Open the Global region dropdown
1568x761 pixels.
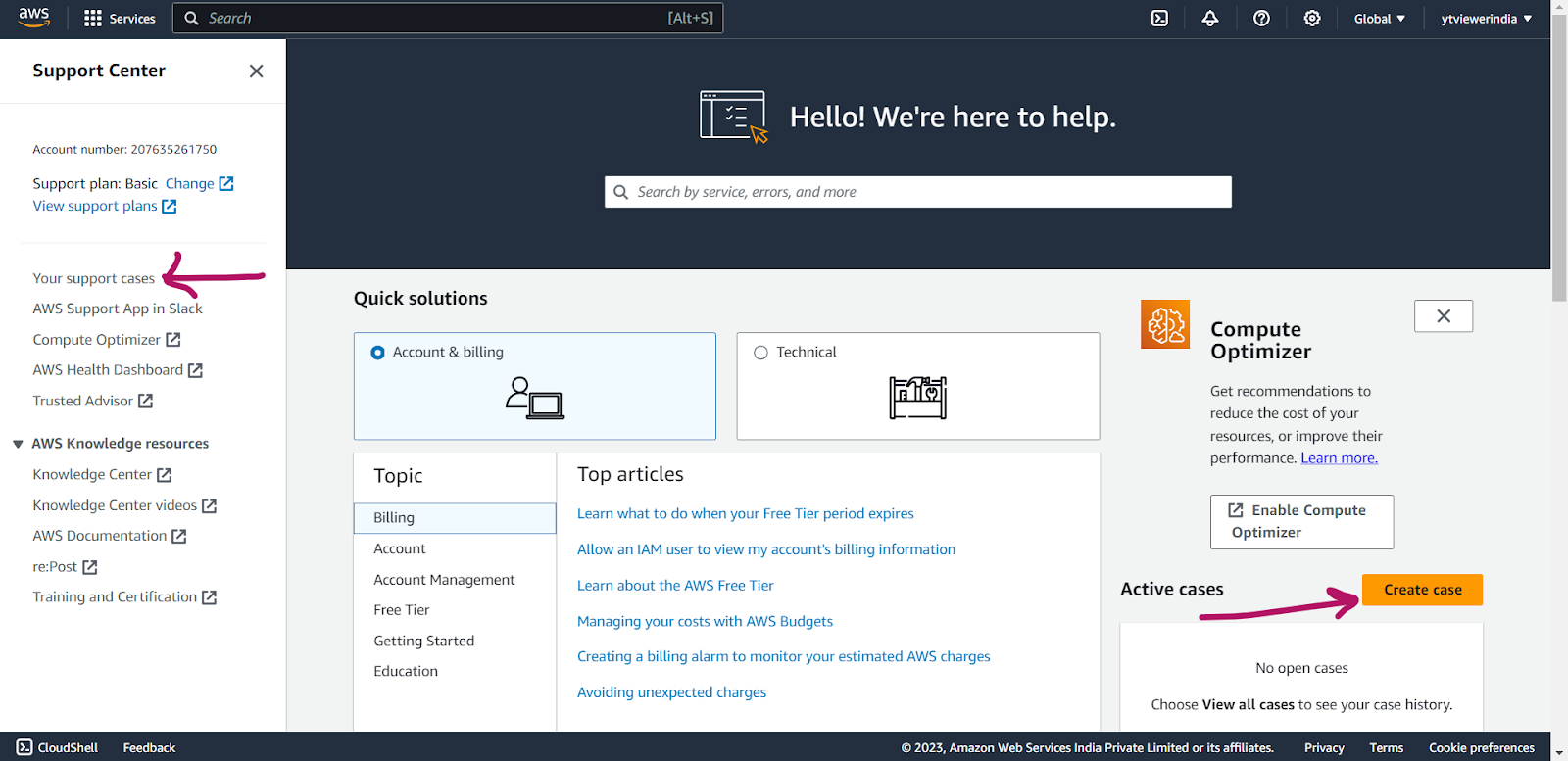(1380, 19)
